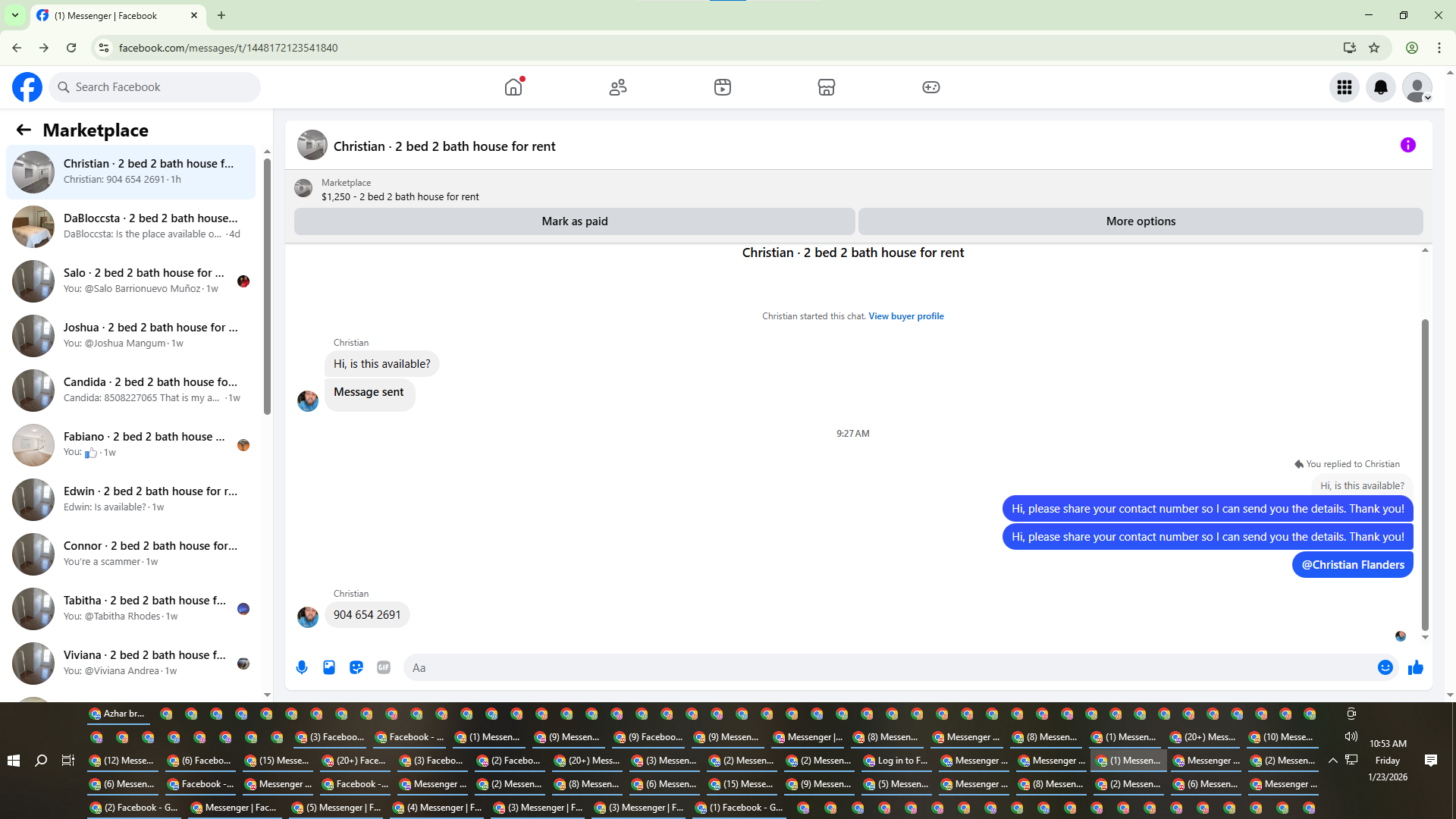Viewport: 1456px width, 819px height.
Task: Open the conversation information icon
Action: (x=1407, y=145)
